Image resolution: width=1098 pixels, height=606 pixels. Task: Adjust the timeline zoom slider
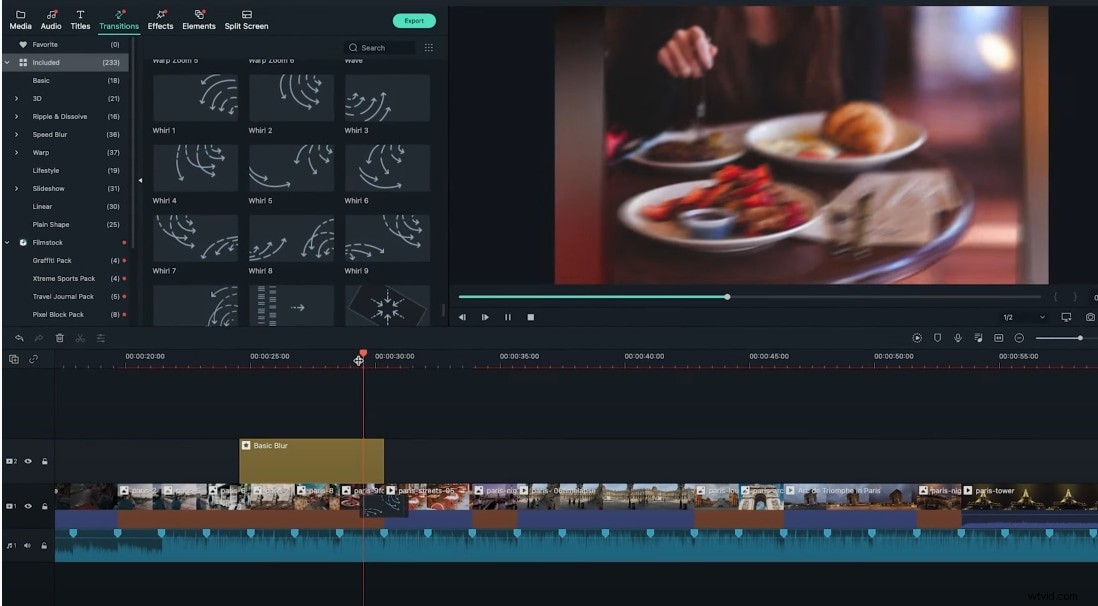[x=1081, y=338]
